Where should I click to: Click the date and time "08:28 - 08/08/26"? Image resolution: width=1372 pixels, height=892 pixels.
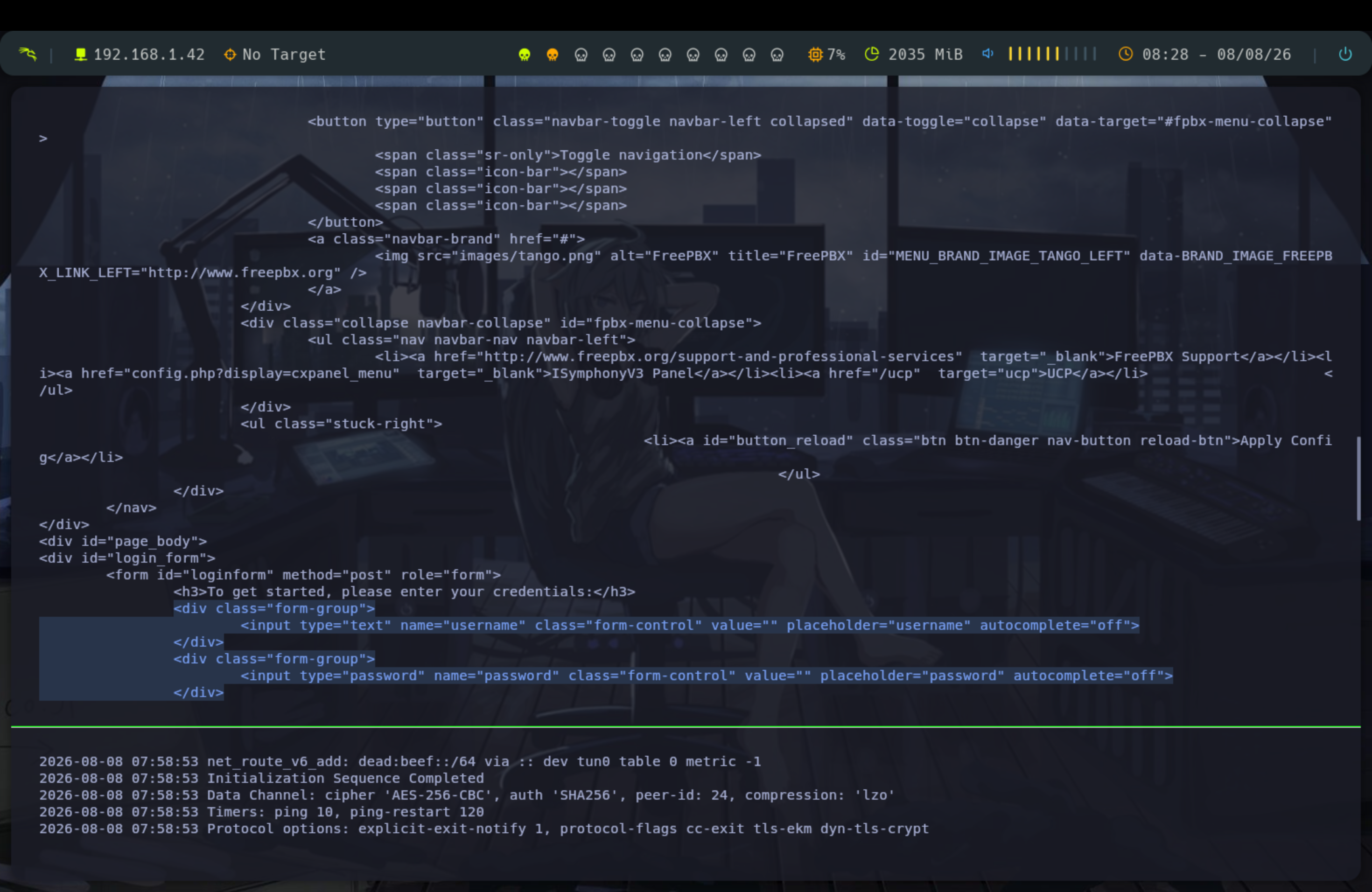[x=1216, y=55]
